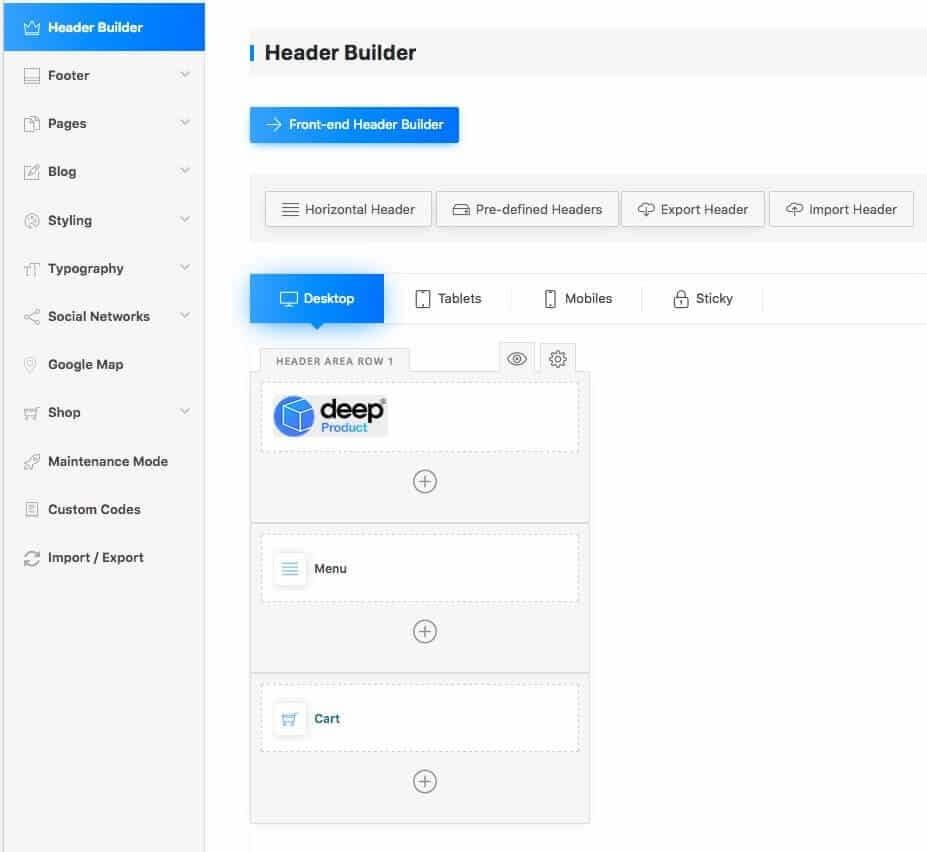Switch to the Sticky header tab
This screenshot has height=852, width=927.
(702, 299)
